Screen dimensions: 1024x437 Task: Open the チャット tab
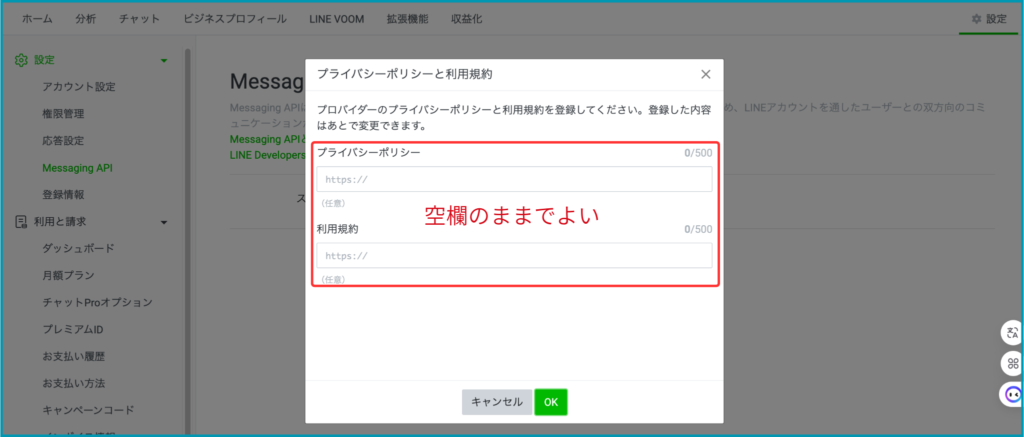(x=139, y=19)
